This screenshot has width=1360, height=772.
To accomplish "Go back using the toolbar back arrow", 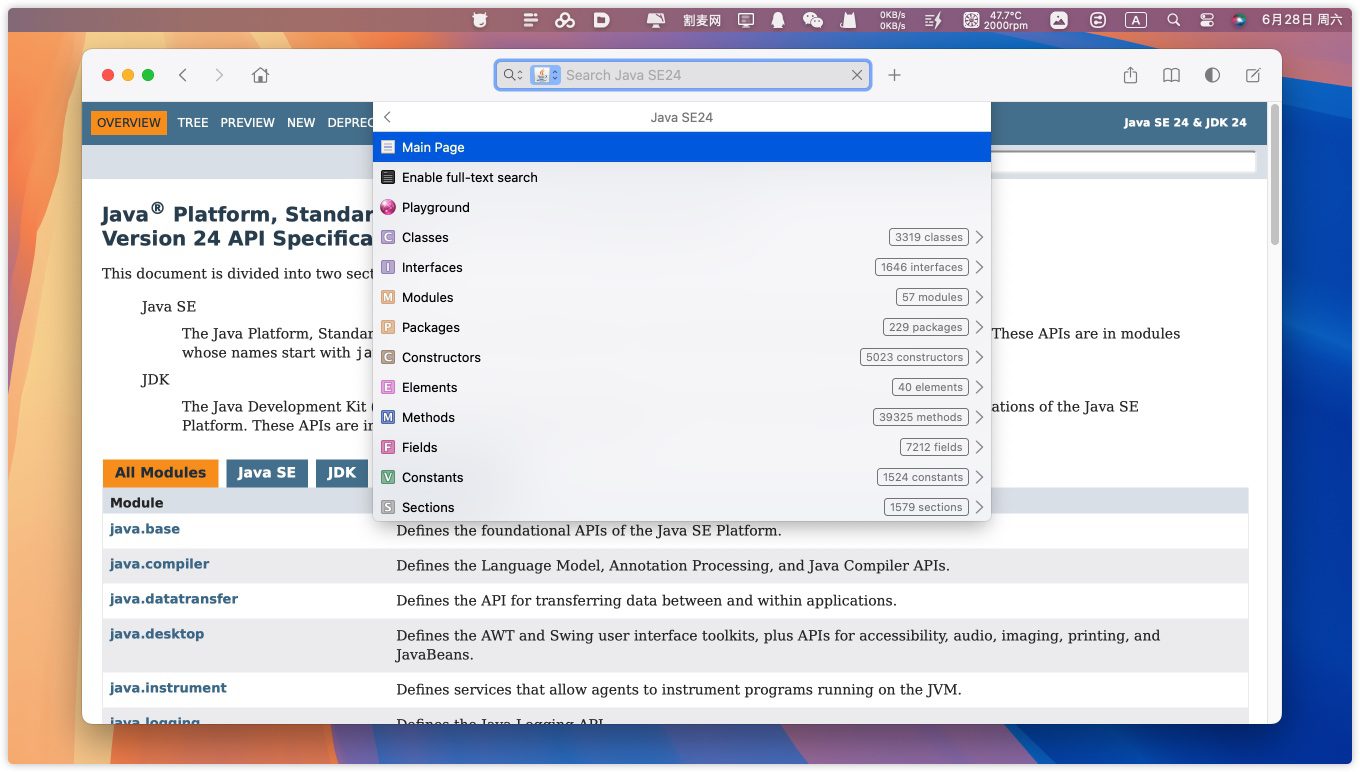I will (183, 75).
